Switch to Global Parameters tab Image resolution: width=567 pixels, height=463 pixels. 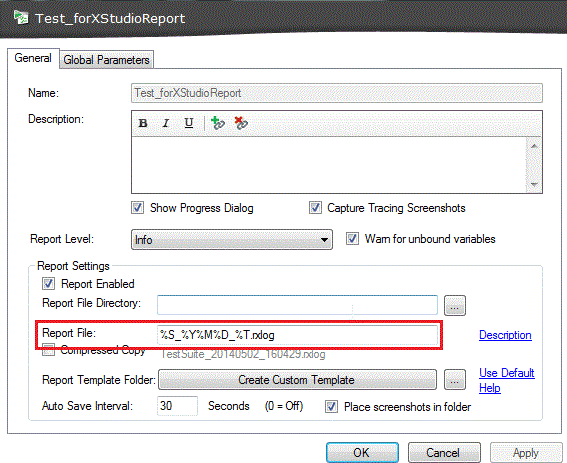point(106,60)
